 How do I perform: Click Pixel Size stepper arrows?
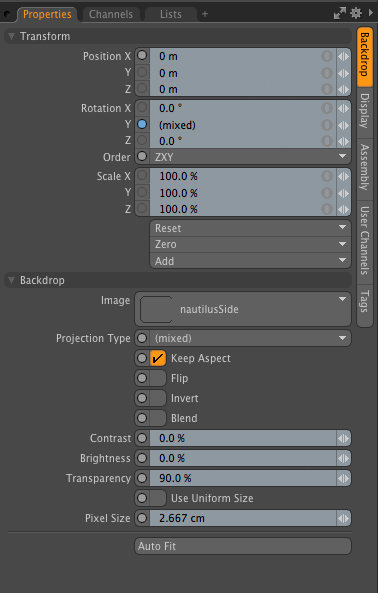pos(344,518)
